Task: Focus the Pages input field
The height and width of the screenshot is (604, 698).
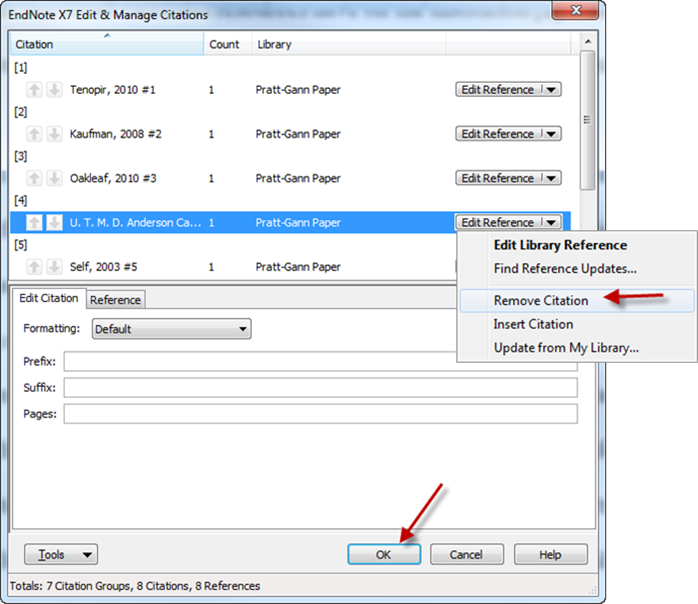Action: [321, 414]
